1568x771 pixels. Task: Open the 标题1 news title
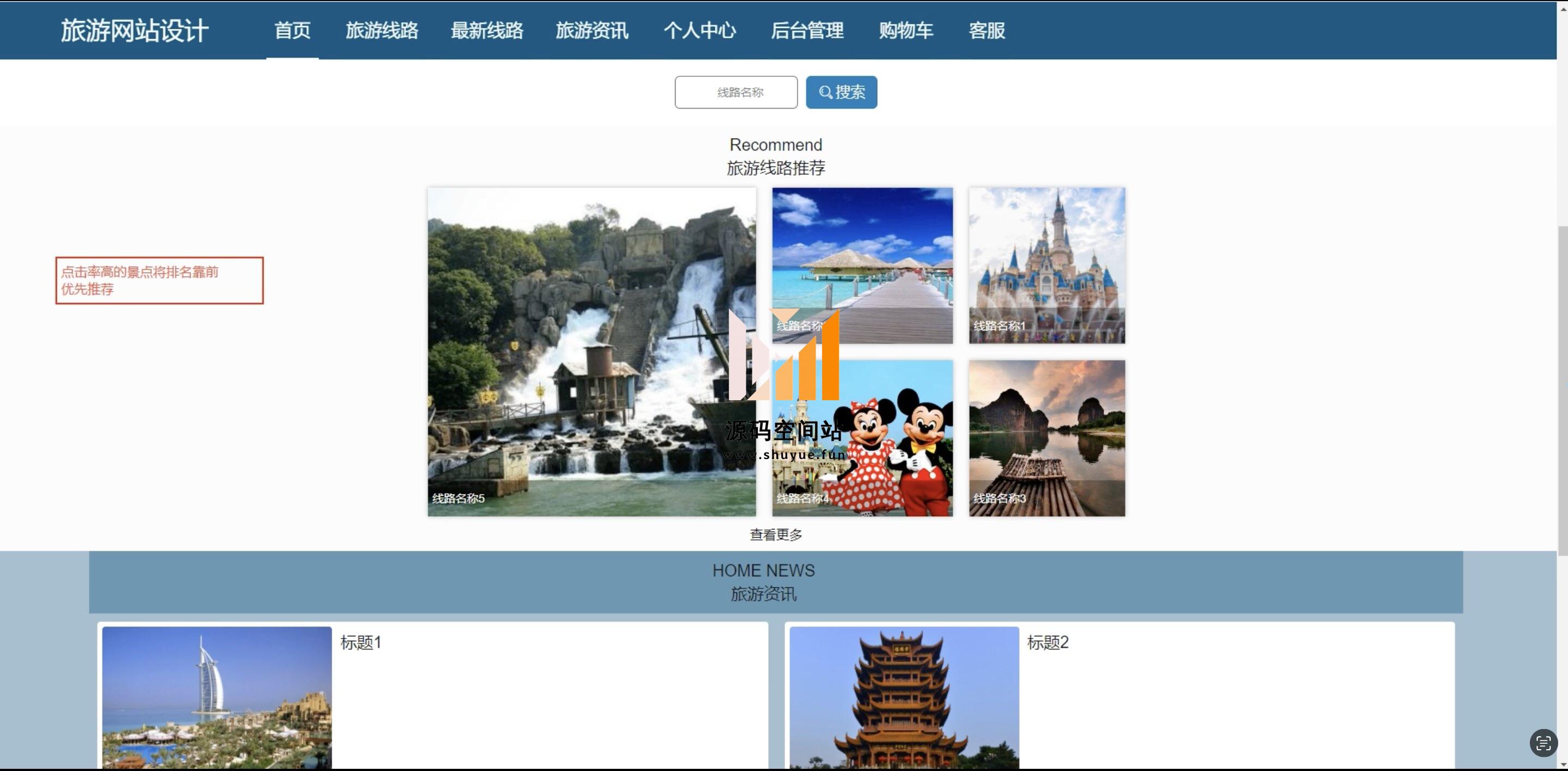pyautogui.click(x=360, y=643)
